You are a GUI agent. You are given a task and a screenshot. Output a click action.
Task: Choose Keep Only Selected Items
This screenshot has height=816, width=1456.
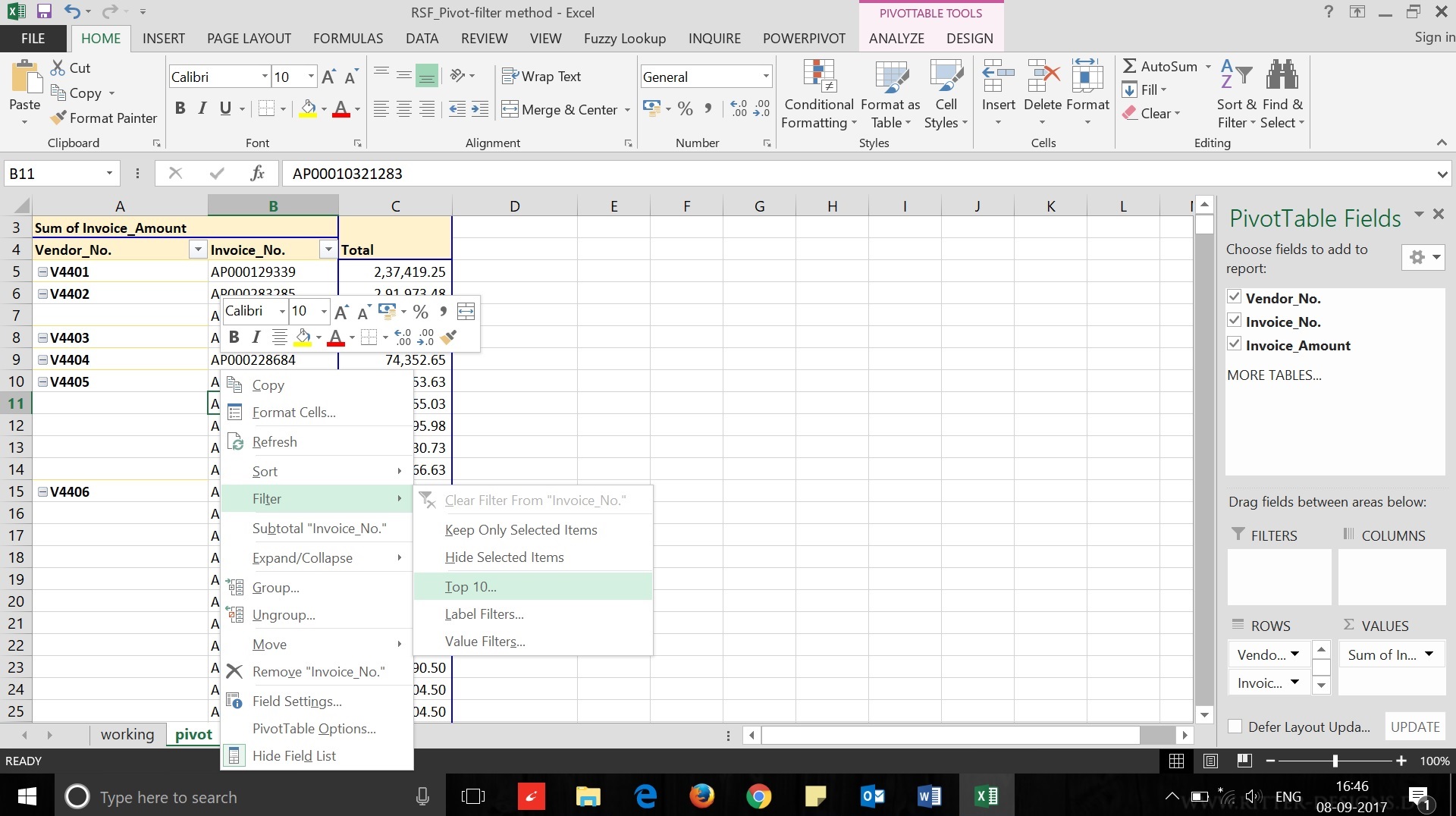pos(533,530)
